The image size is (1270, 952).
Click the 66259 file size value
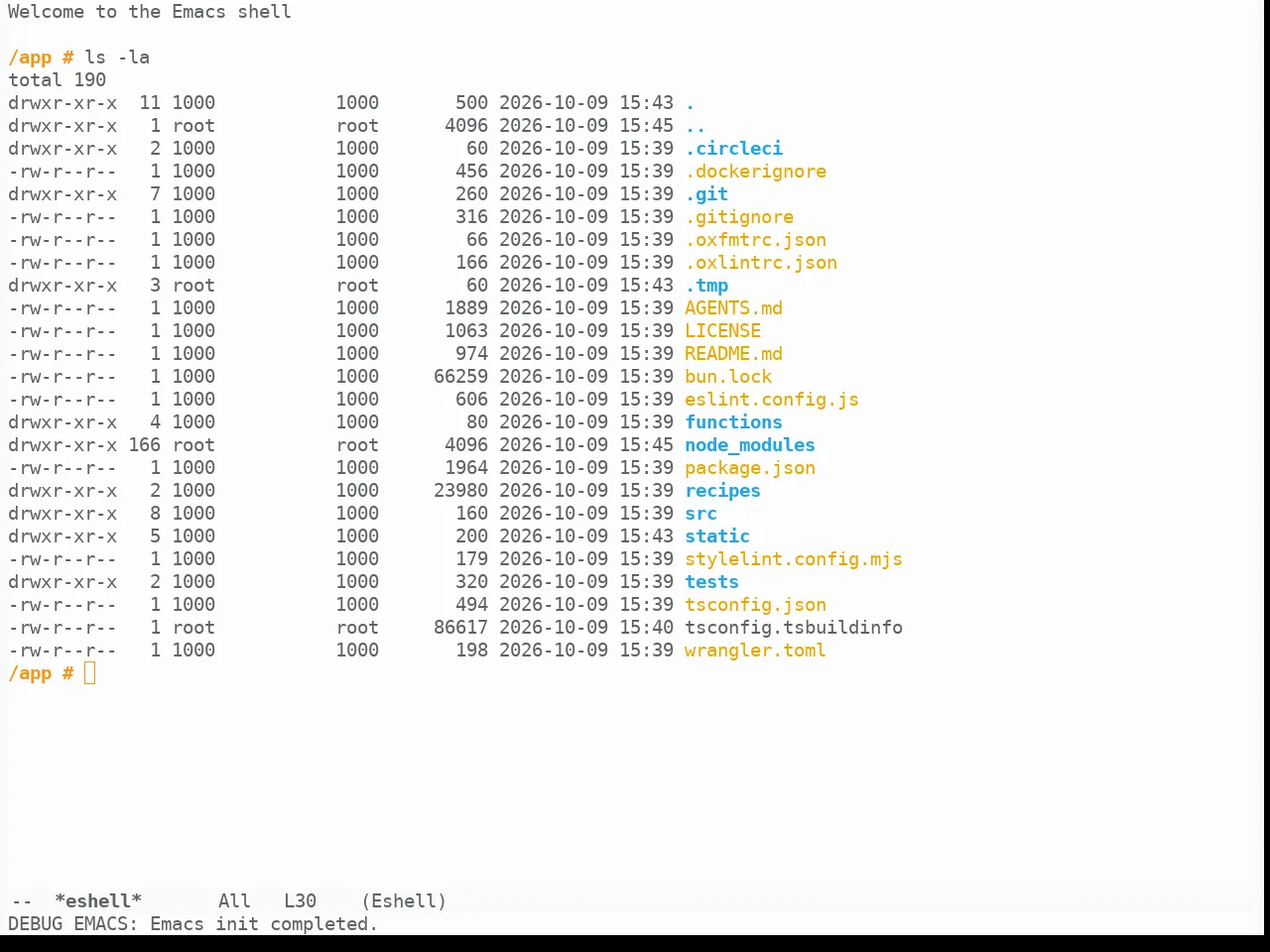pyautogui.click(x=460, y=377)
